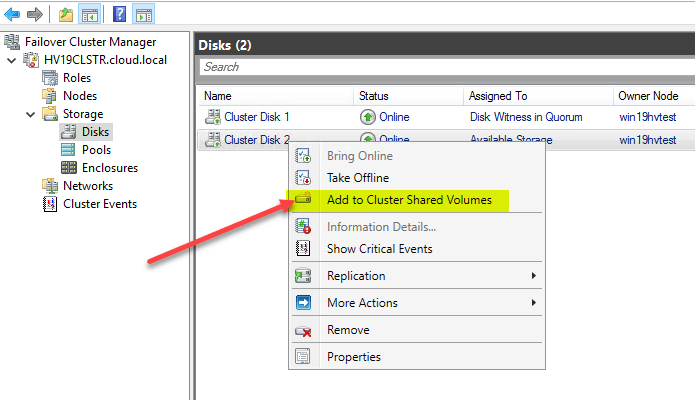This screenshot has height=400, width=695.
Task: Click the Up one level folder icon
Action: tap(66, 15)
